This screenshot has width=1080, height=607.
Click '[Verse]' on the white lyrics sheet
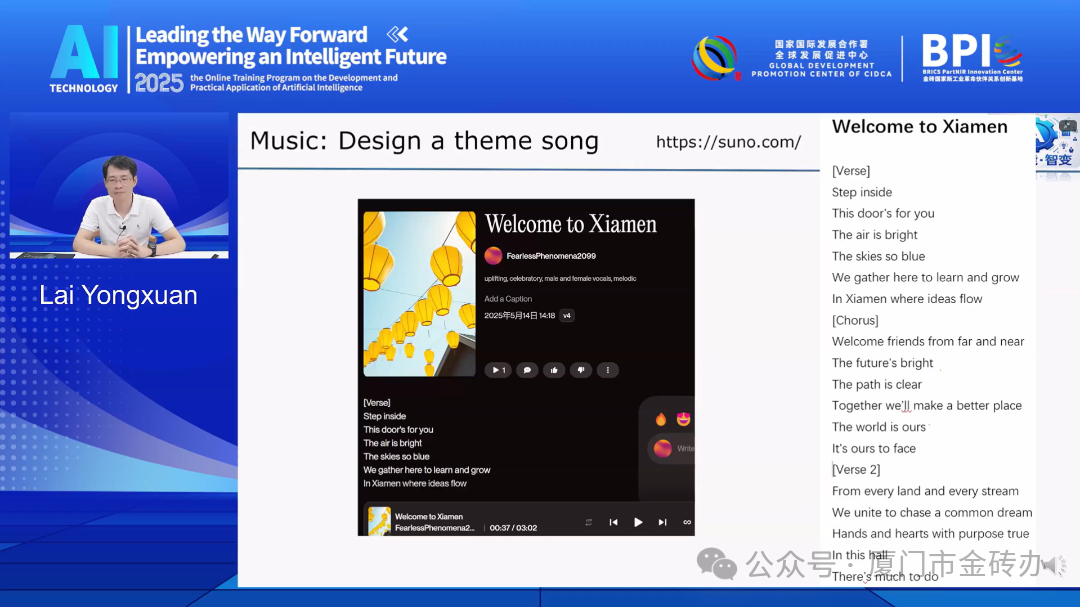point(851,171)
